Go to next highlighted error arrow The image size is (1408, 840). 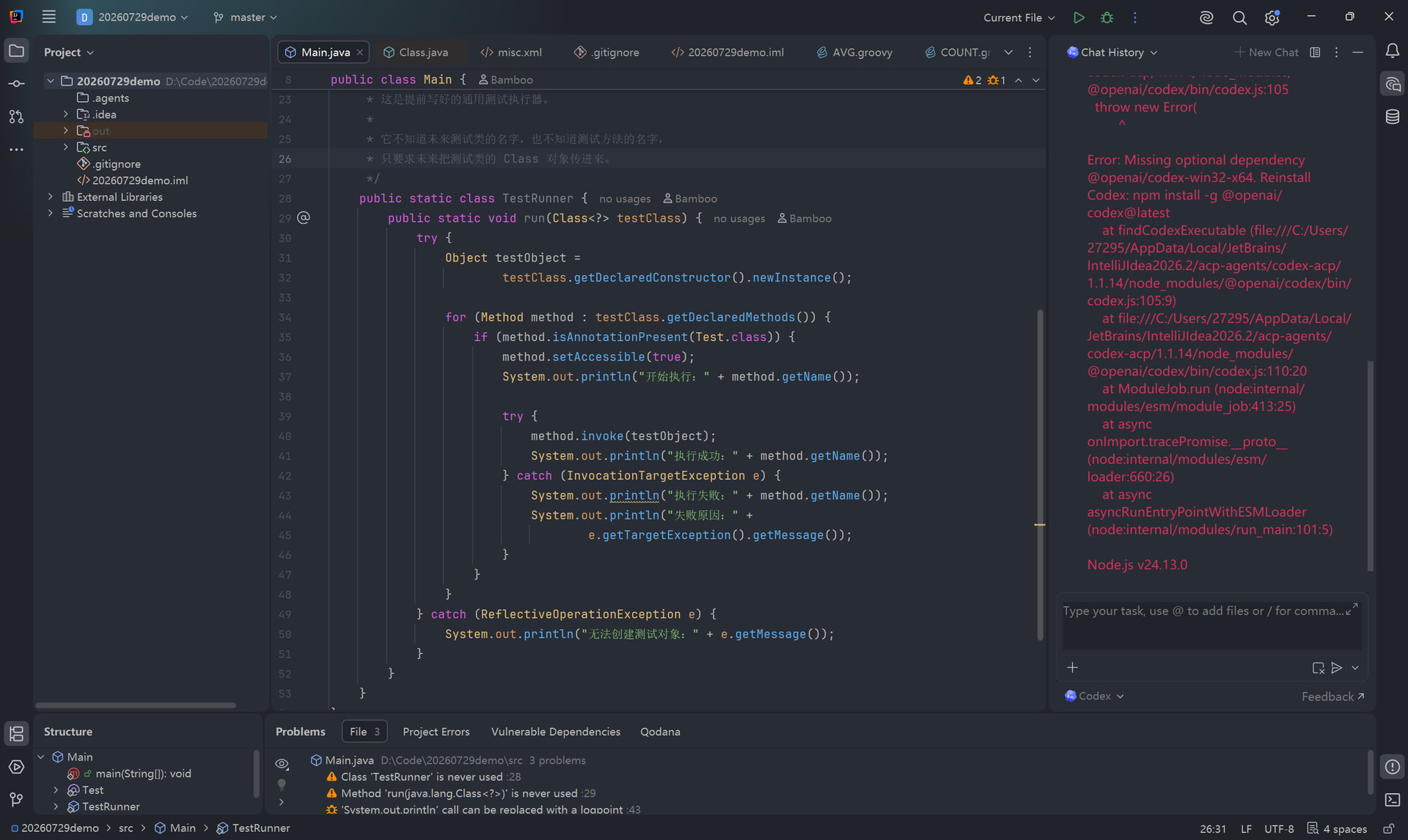[x=1035, y=80]
